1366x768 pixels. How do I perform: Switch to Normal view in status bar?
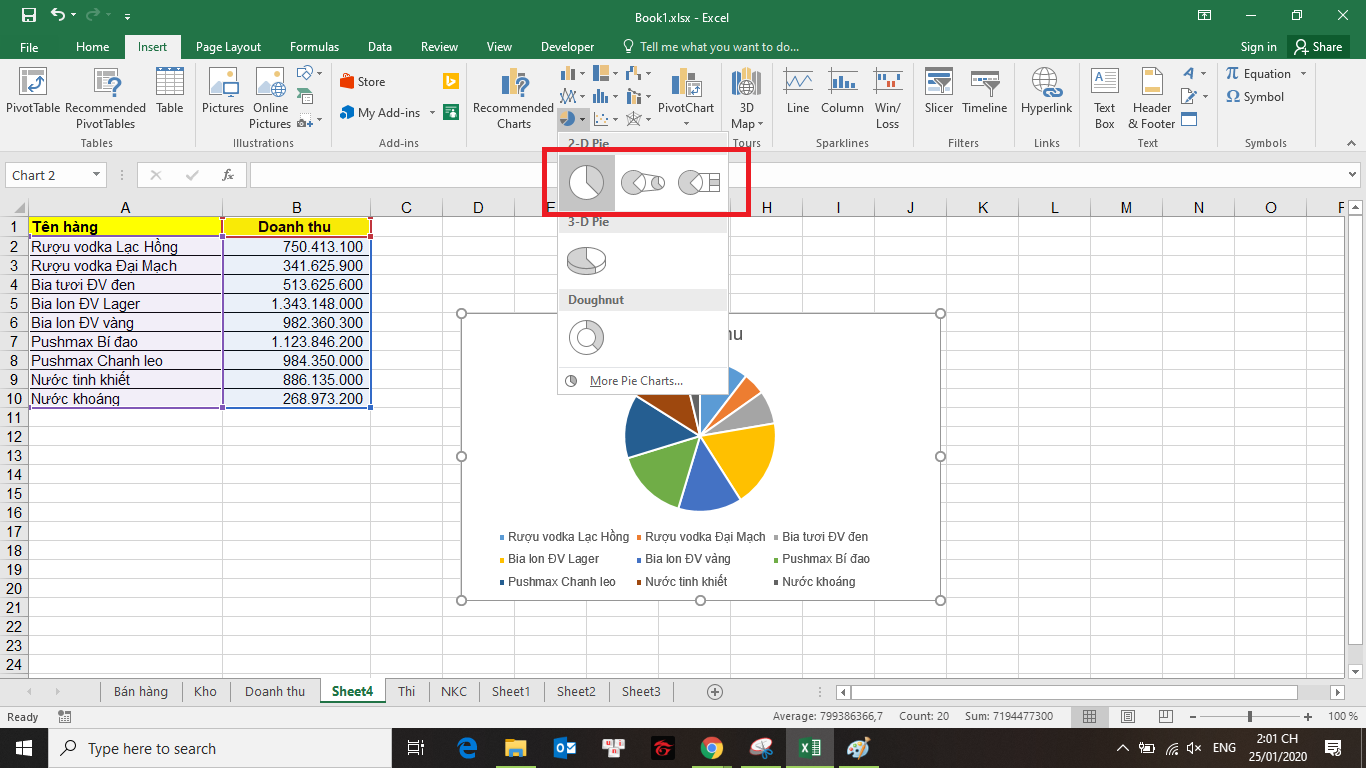click(1090, 717)
